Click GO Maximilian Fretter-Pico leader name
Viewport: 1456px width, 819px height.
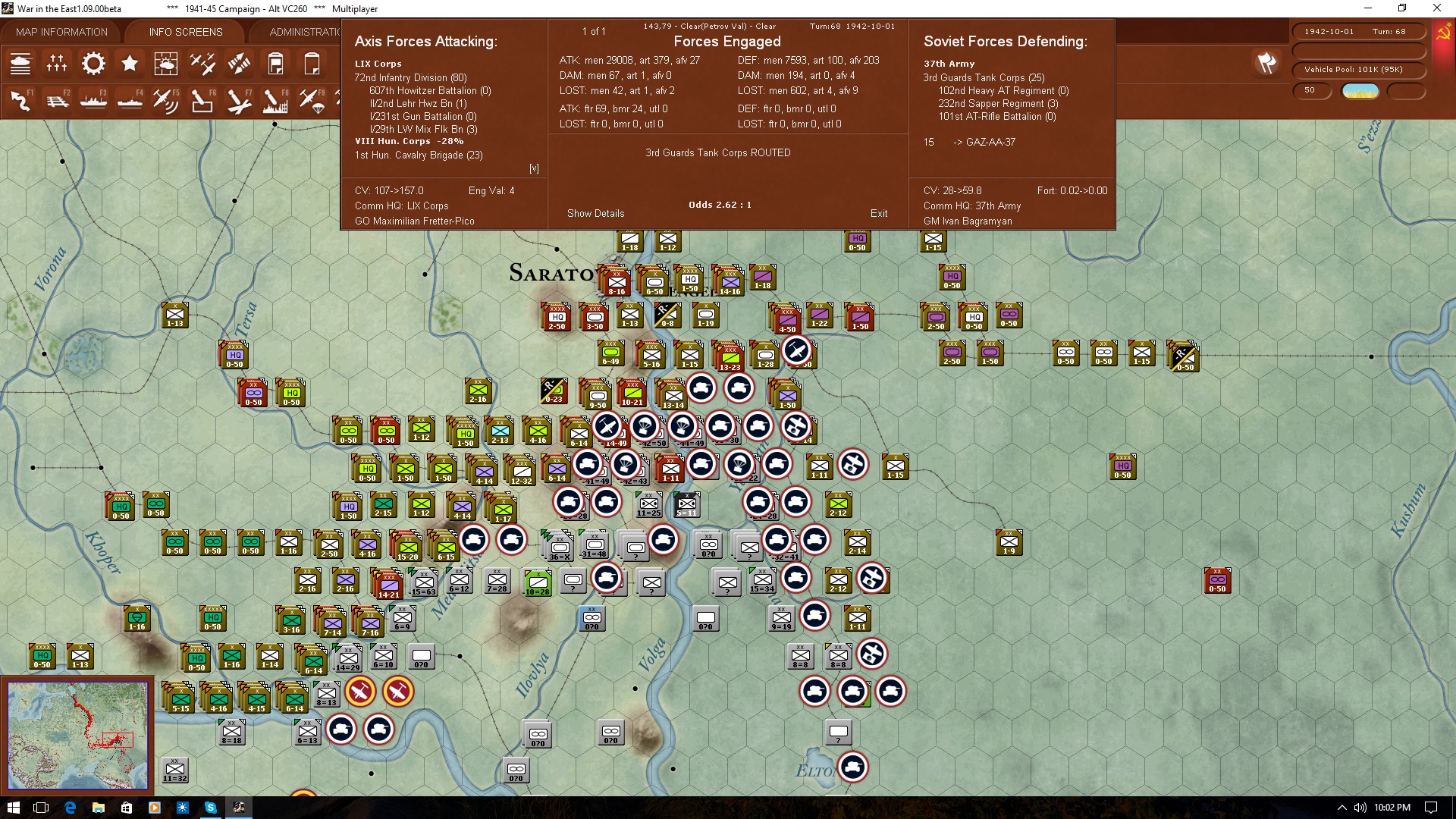(414, 221)
